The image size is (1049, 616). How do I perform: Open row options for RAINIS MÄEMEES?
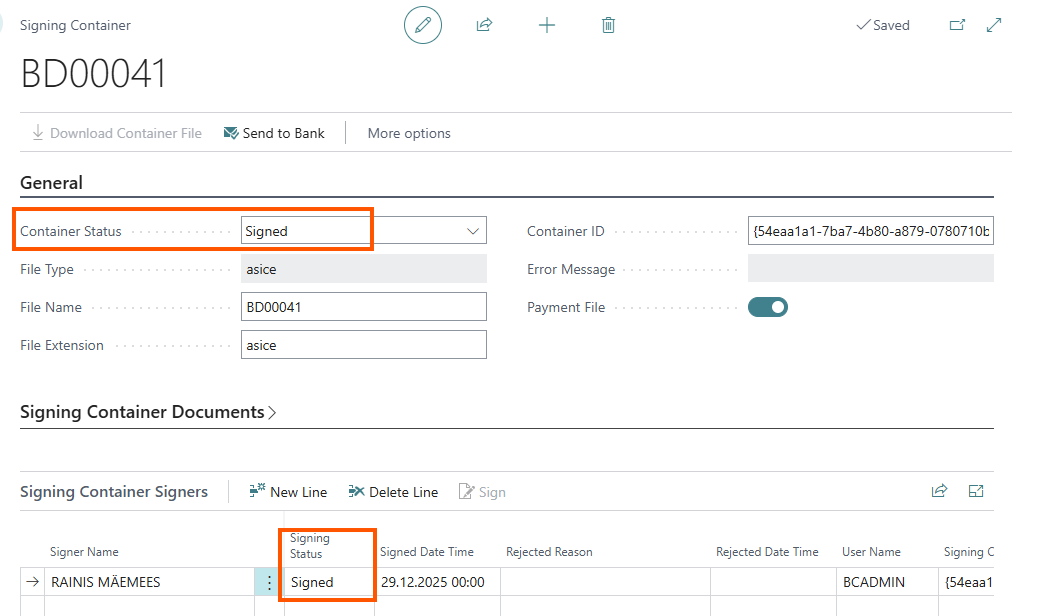pyautogui.click(x=268, y=582)
